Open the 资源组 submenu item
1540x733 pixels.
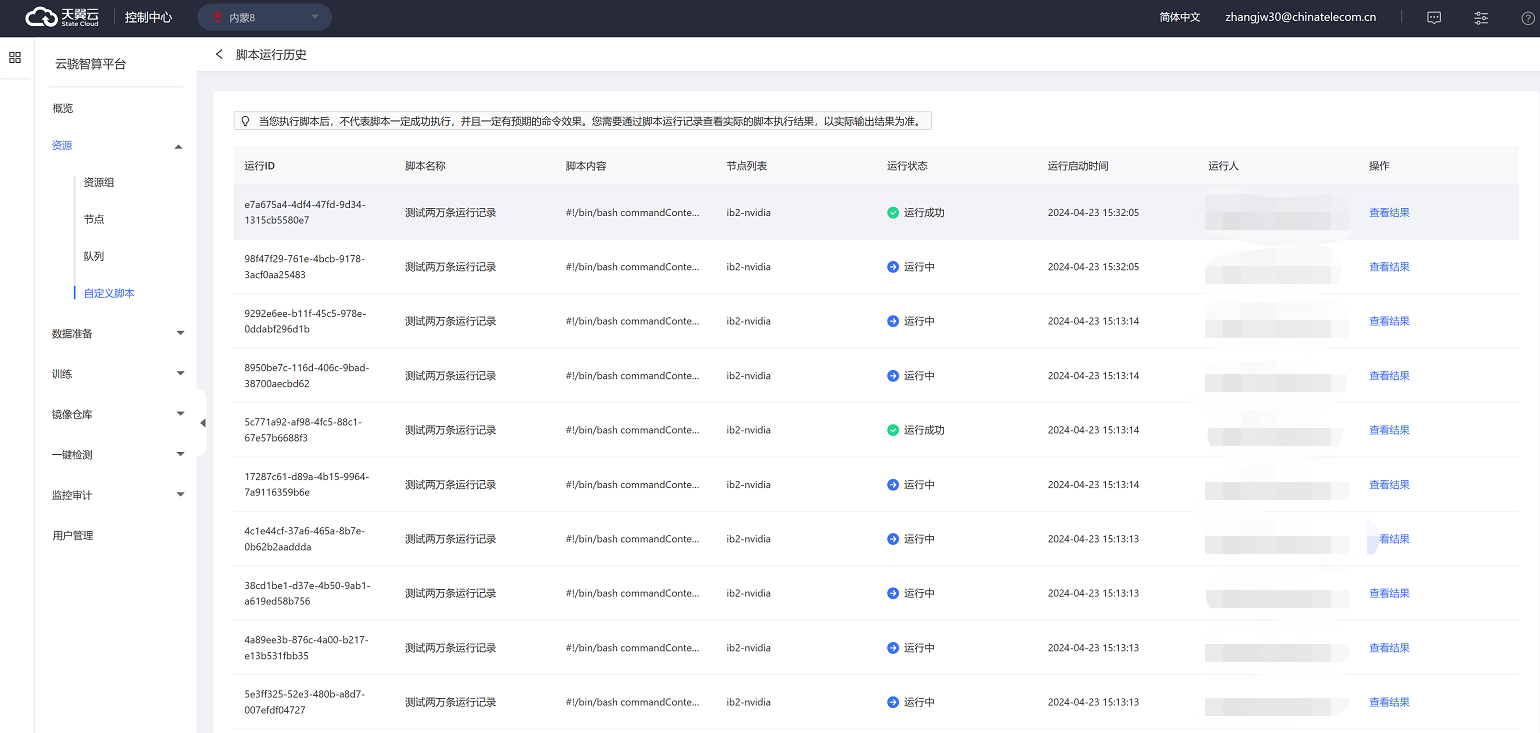point(99,182)
